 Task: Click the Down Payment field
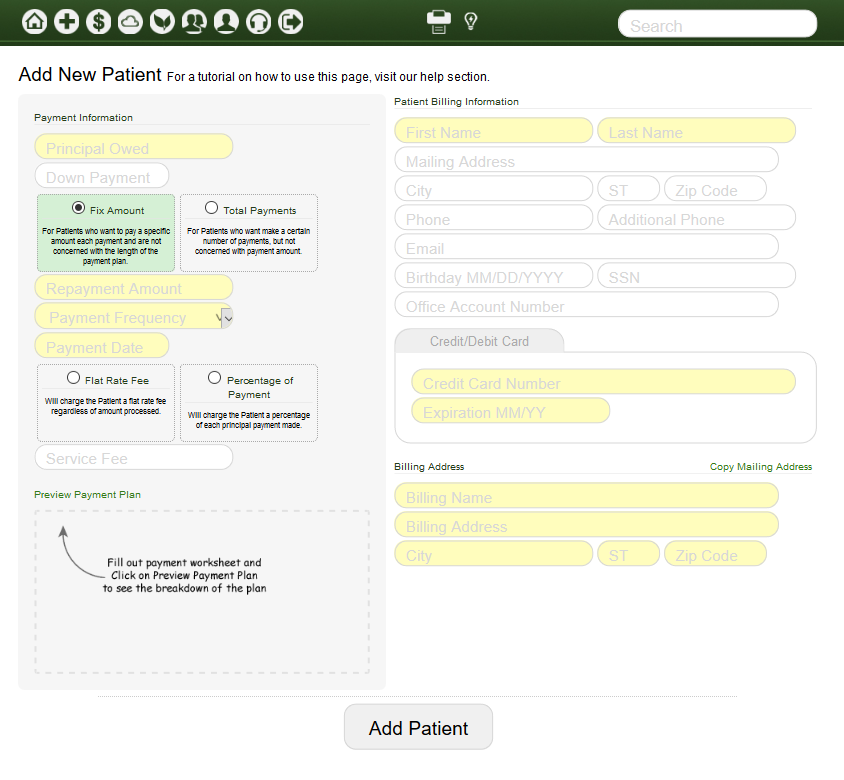click(102, 176)
